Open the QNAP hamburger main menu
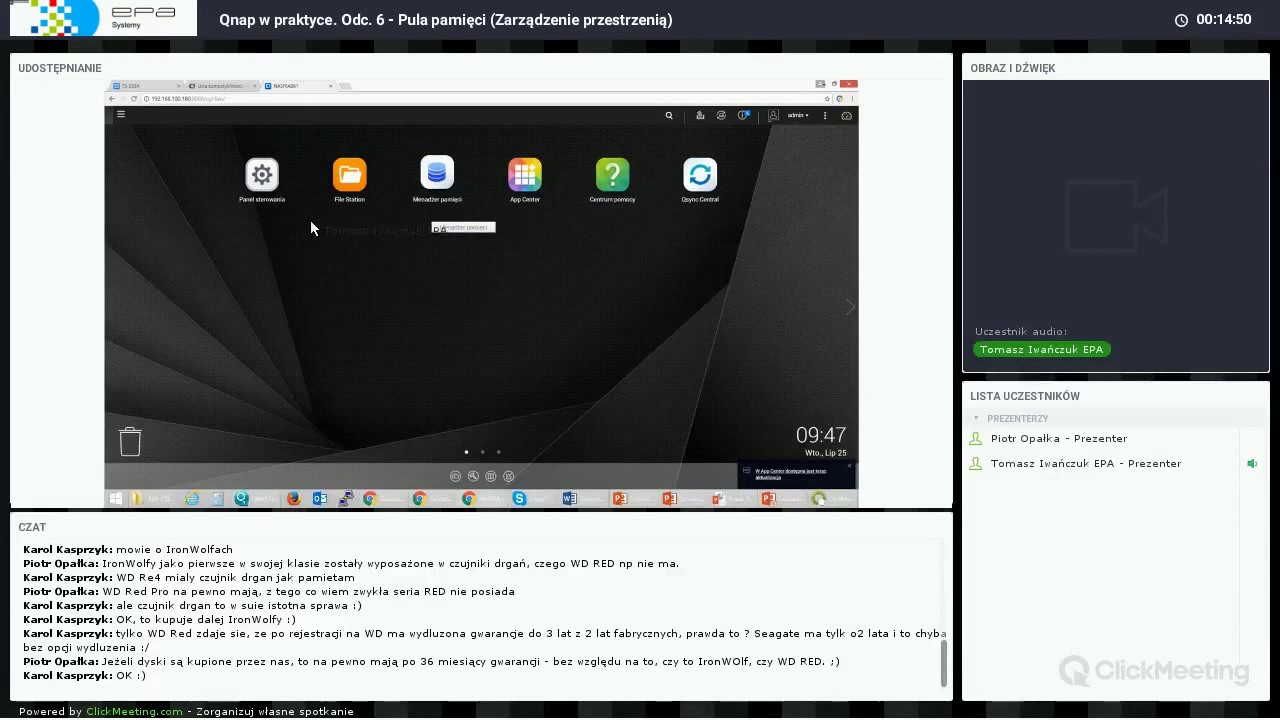Image resolution: width=1280 pixels, height=720 pixels. coord(120,115)
